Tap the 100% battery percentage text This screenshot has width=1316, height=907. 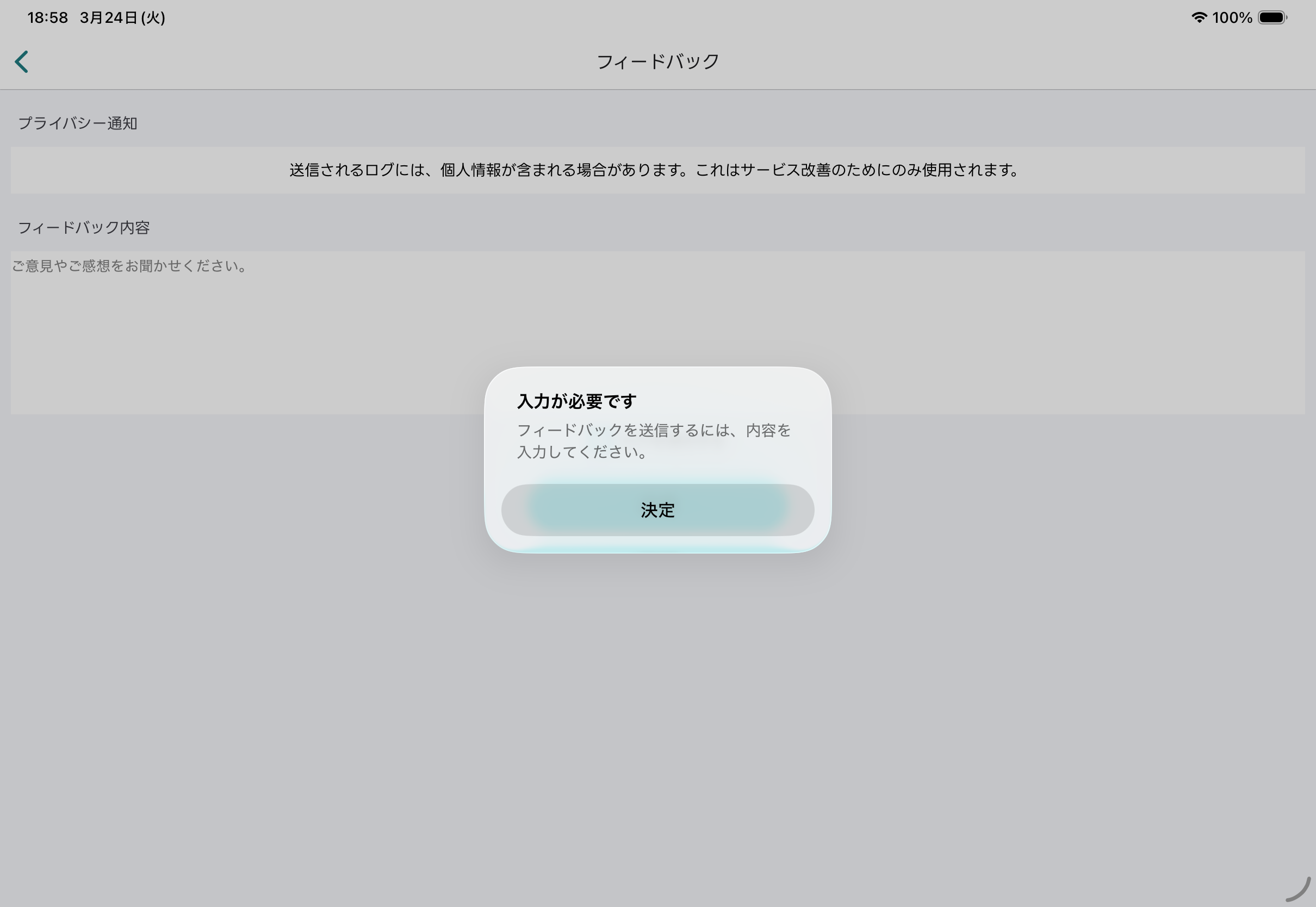click(x=1232, y=17)
